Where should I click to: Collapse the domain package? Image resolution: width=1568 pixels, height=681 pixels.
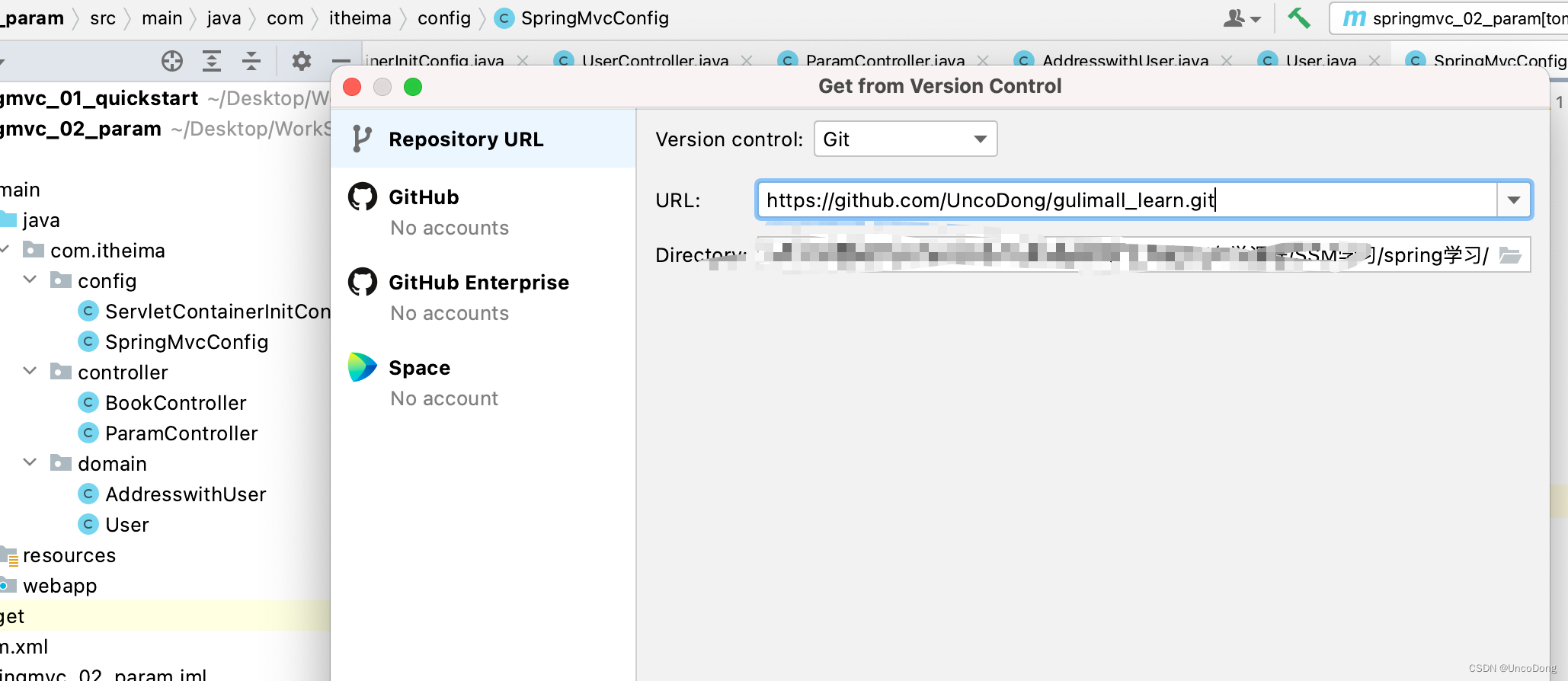click(30, 463)
